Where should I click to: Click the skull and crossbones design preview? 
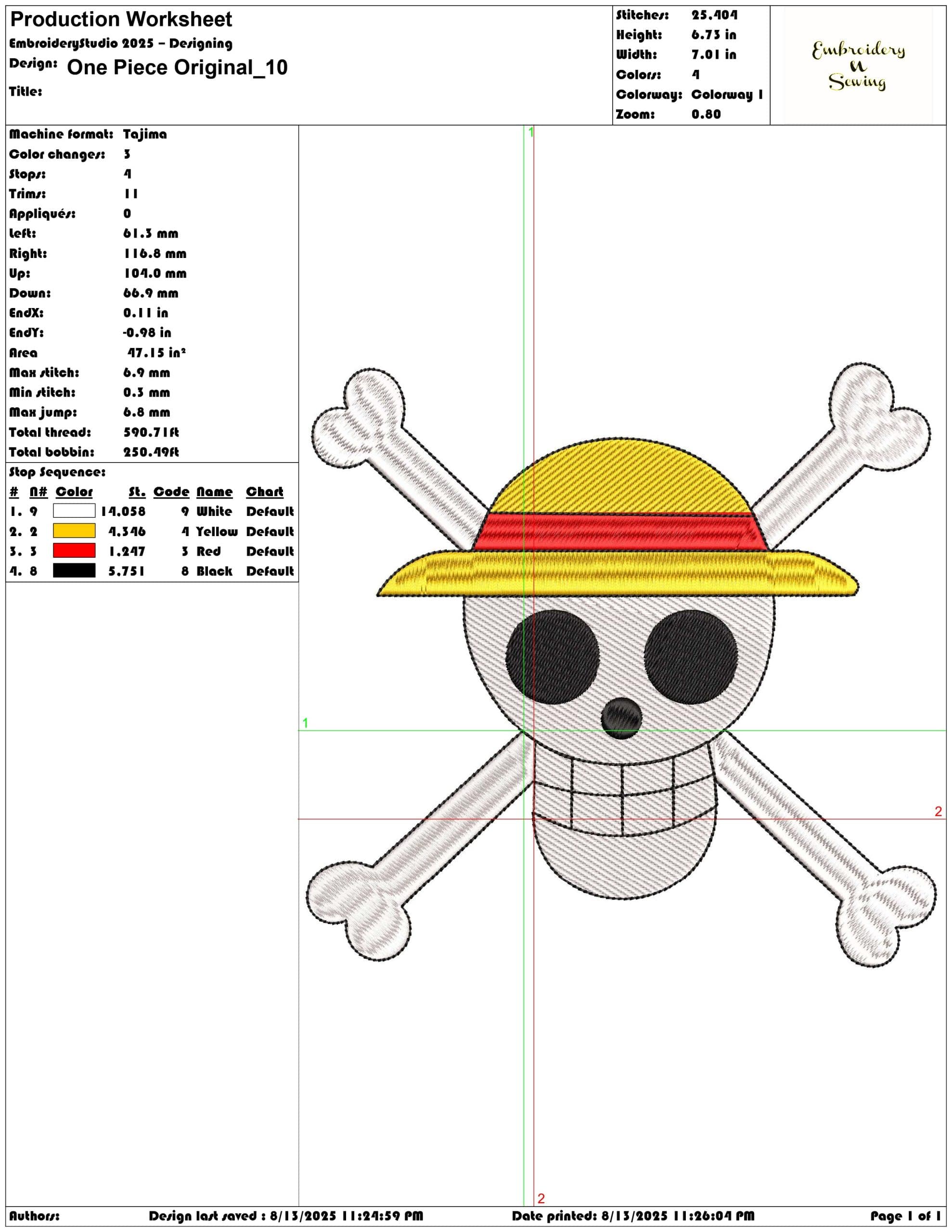(621, 665)
